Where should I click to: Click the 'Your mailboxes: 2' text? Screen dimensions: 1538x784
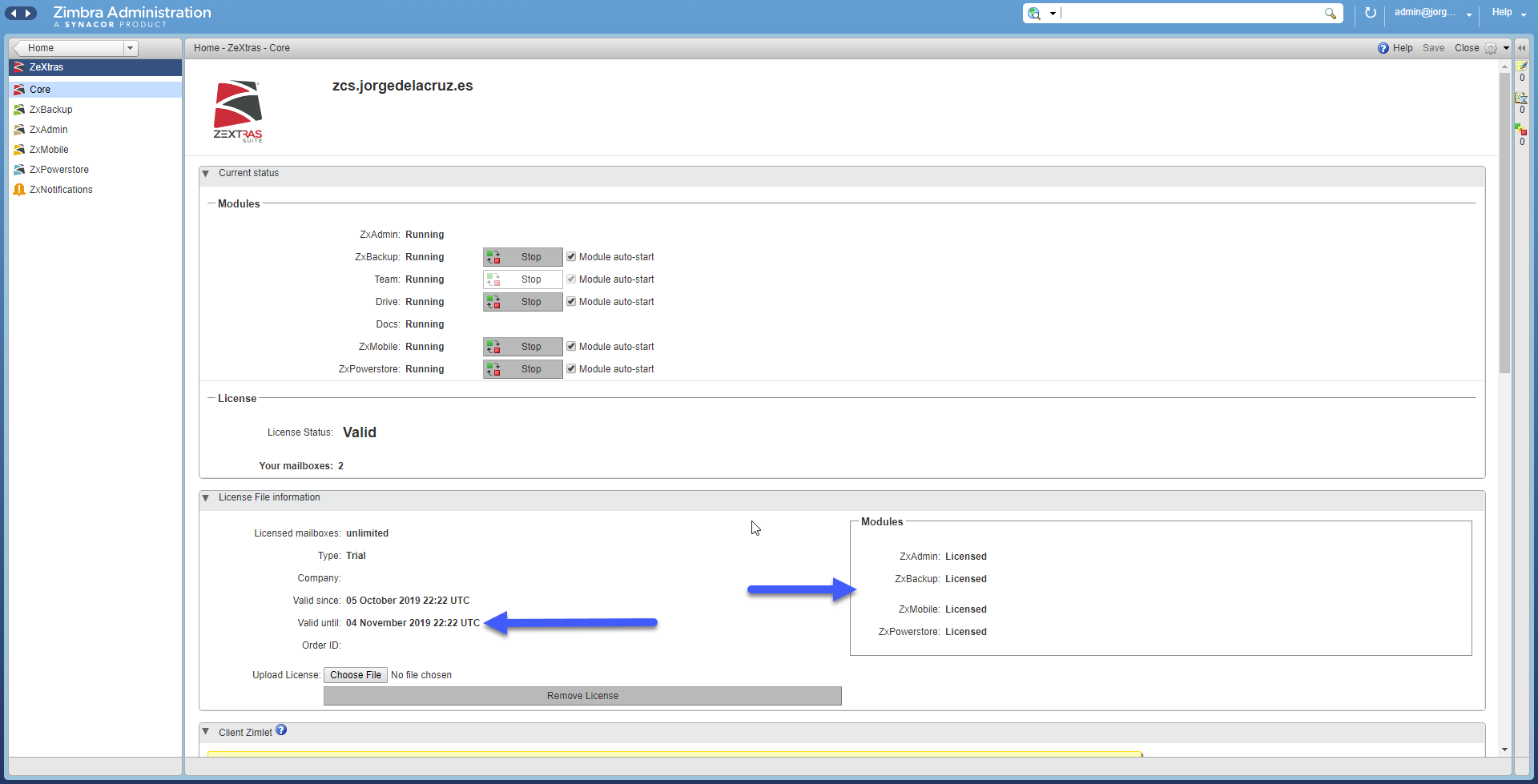301,466
